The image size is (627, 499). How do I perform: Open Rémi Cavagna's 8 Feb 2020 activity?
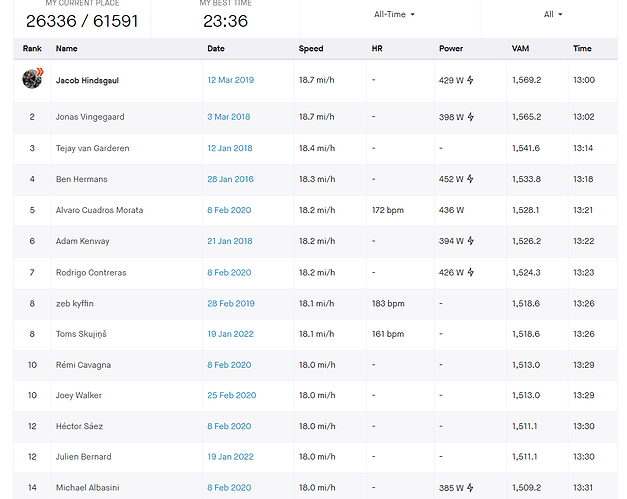click(229, 365)
